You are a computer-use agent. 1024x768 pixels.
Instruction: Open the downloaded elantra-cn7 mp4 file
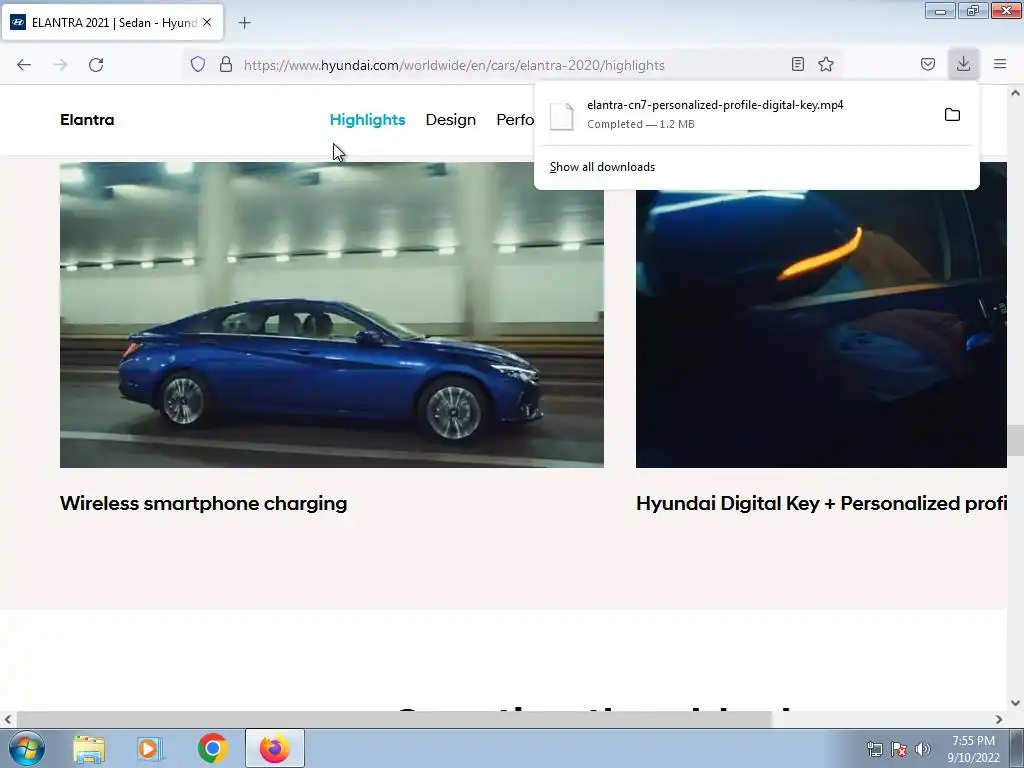[715, 114]
